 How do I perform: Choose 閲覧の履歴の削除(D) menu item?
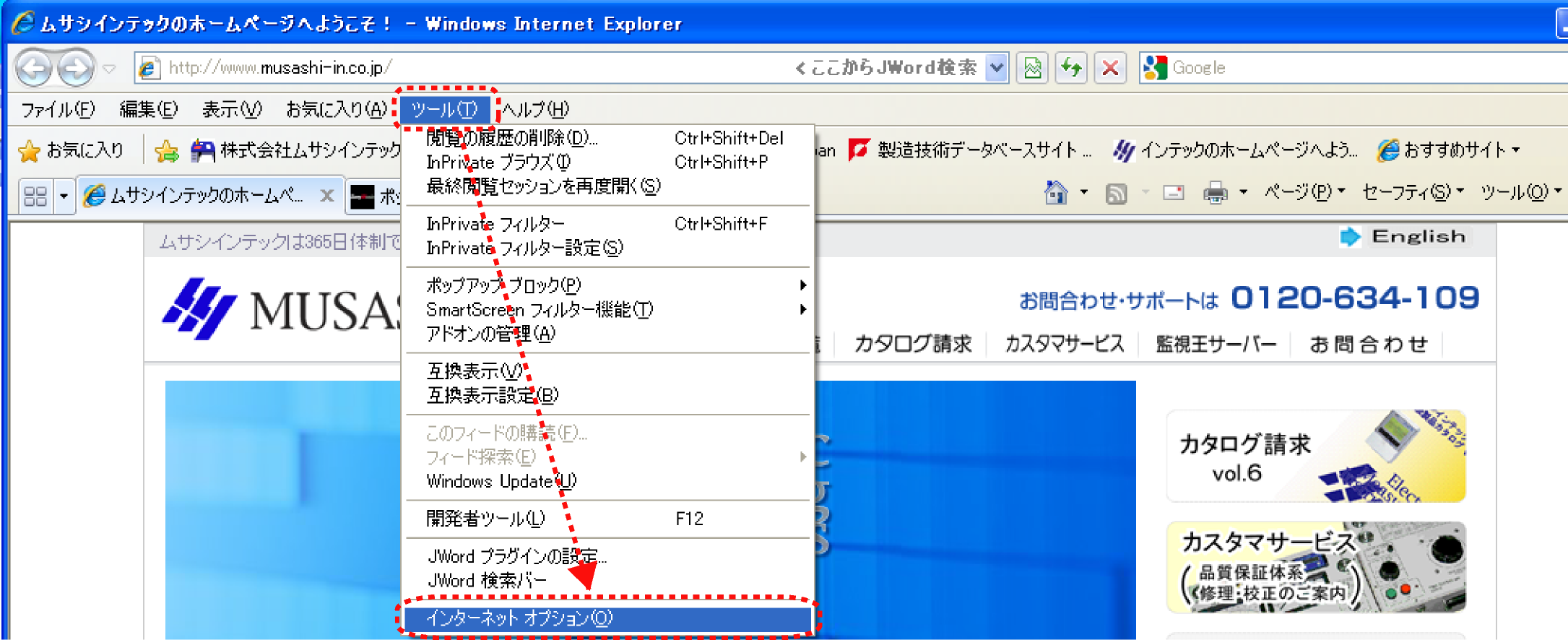[608, 138]
